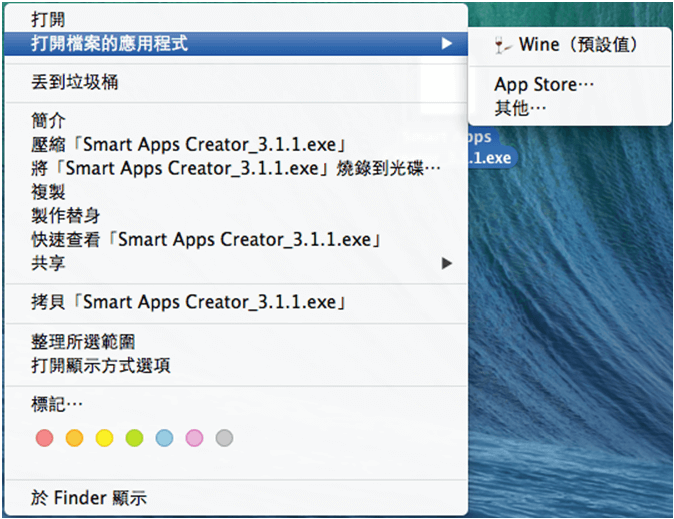Expand the 打開檔案的應用程式 submenu arrow
The image size is (674, 519).
pos(447,43)
